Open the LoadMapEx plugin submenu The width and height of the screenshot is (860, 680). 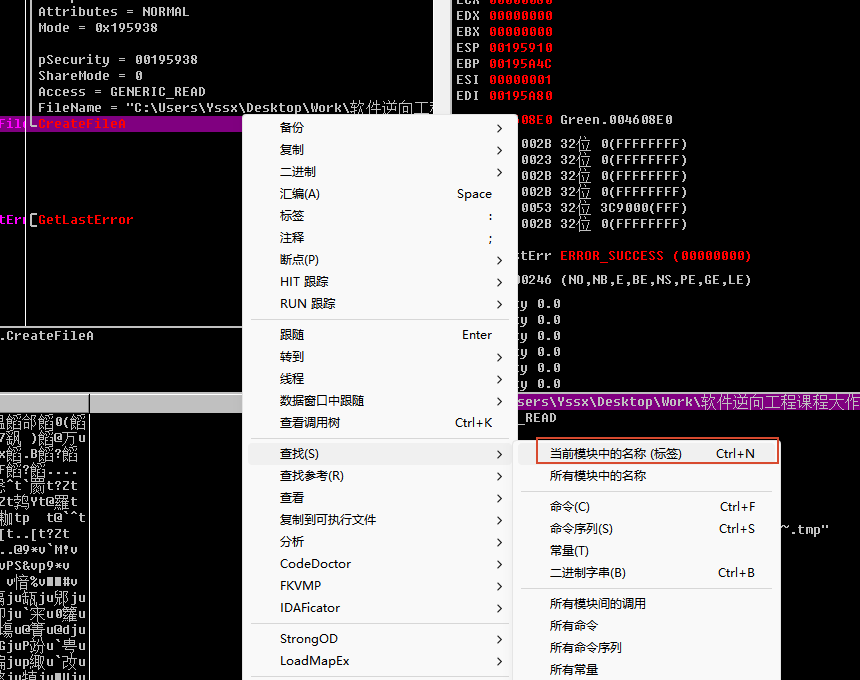click(380, 660)
